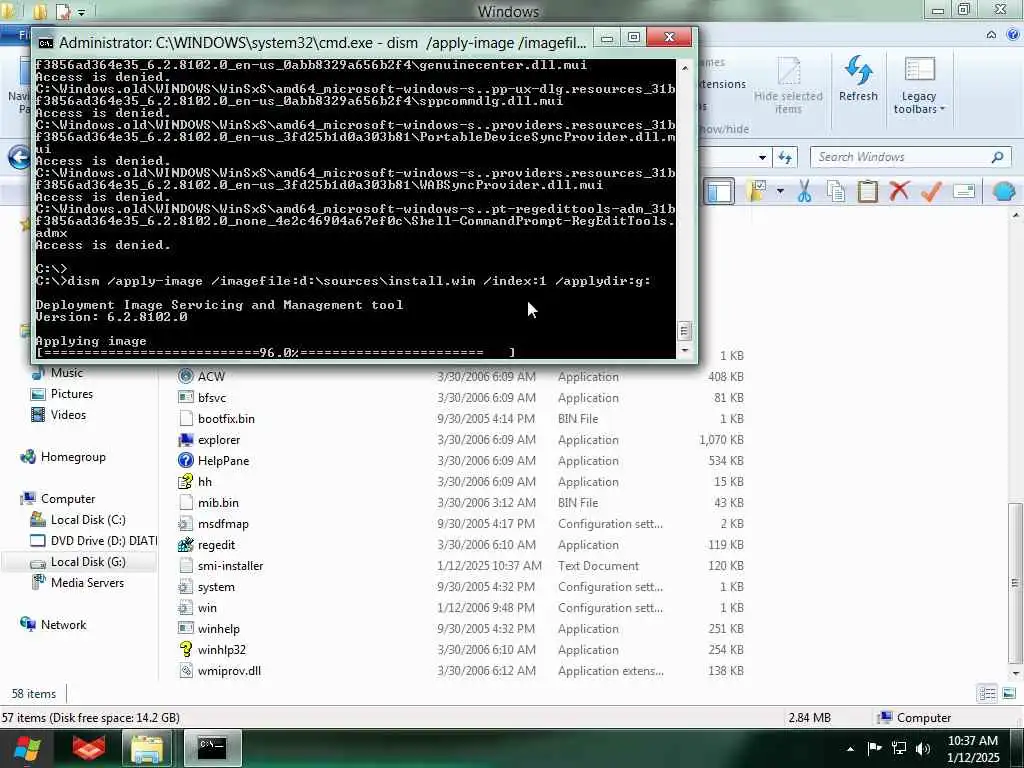Open Homegroup in navigation pane
This screenshot has height=768, width=1024.
pyautogui.click(x=73, y=457)
